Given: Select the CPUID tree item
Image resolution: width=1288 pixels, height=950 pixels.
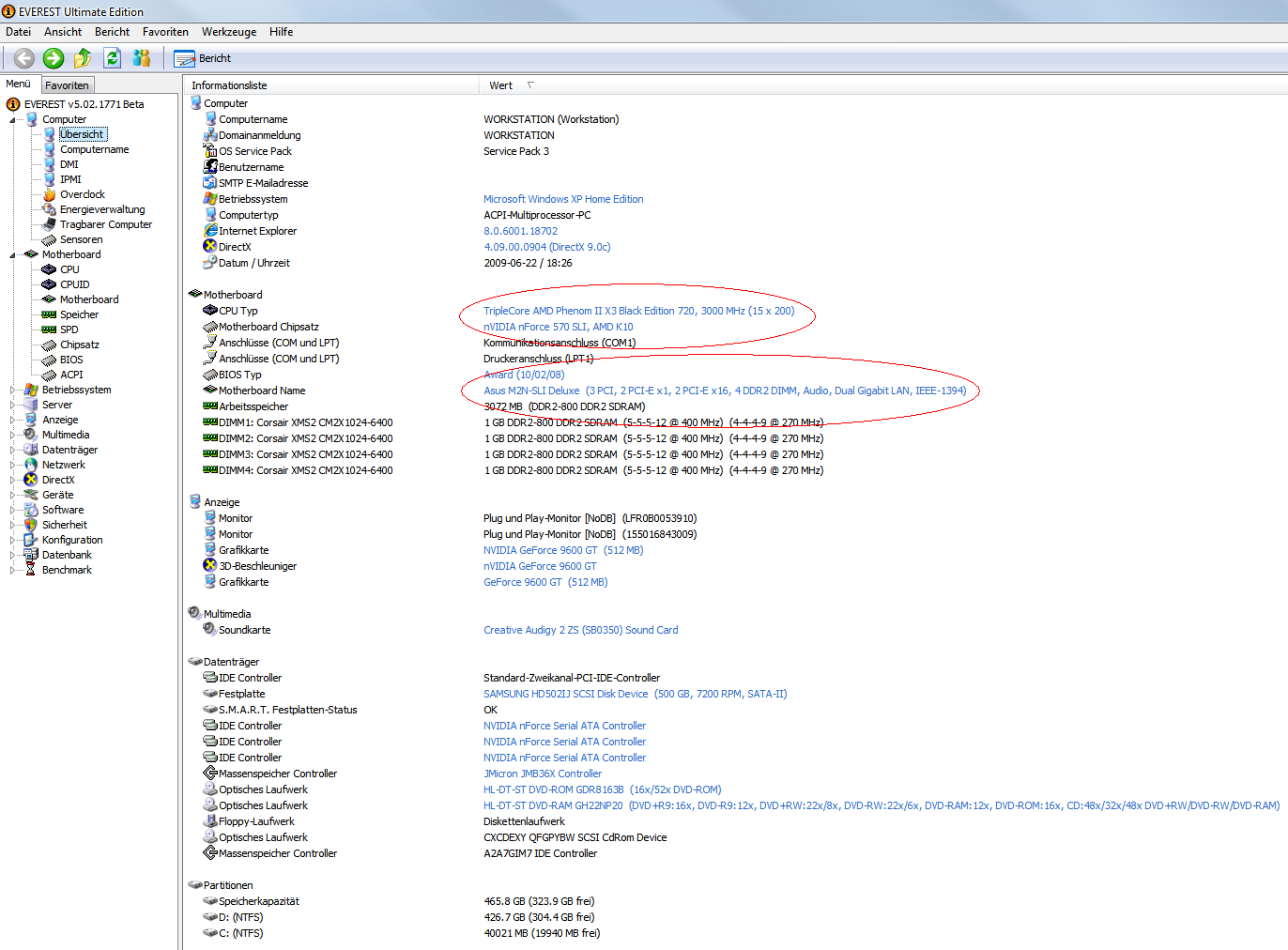Looking at the screenshot, I should (x=75, y=284).
